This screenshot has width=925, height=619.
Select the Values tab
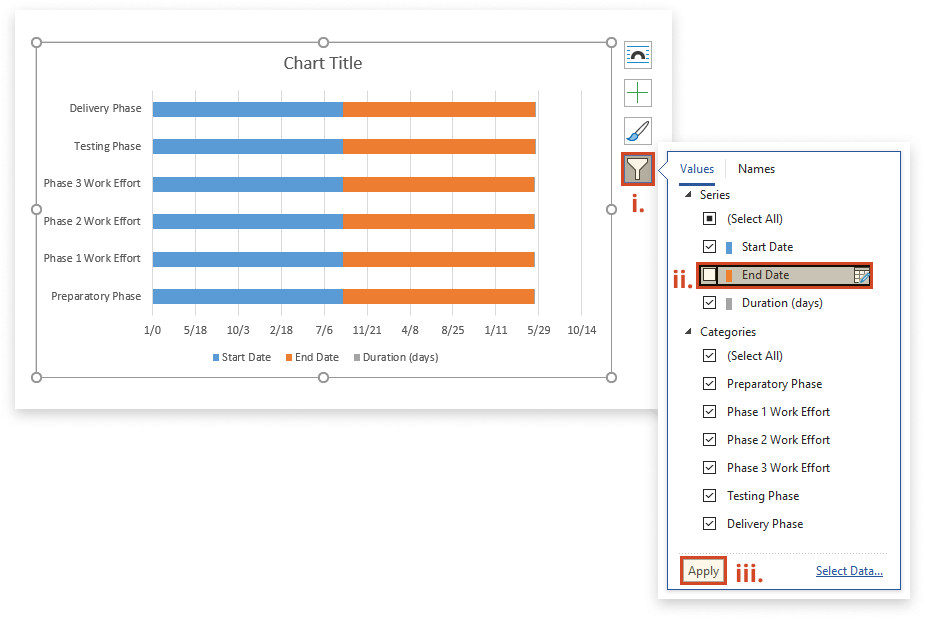(697, 169)
